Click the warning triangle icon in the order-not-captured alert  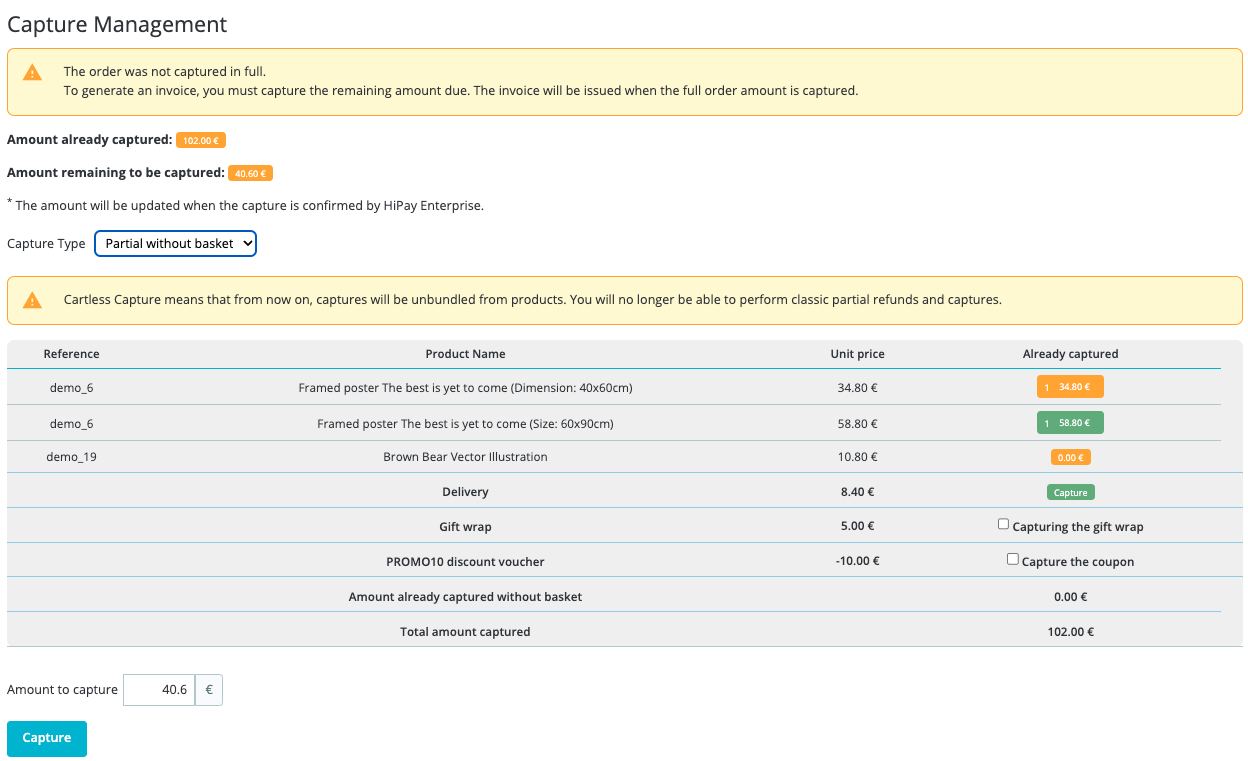[33, 72]
